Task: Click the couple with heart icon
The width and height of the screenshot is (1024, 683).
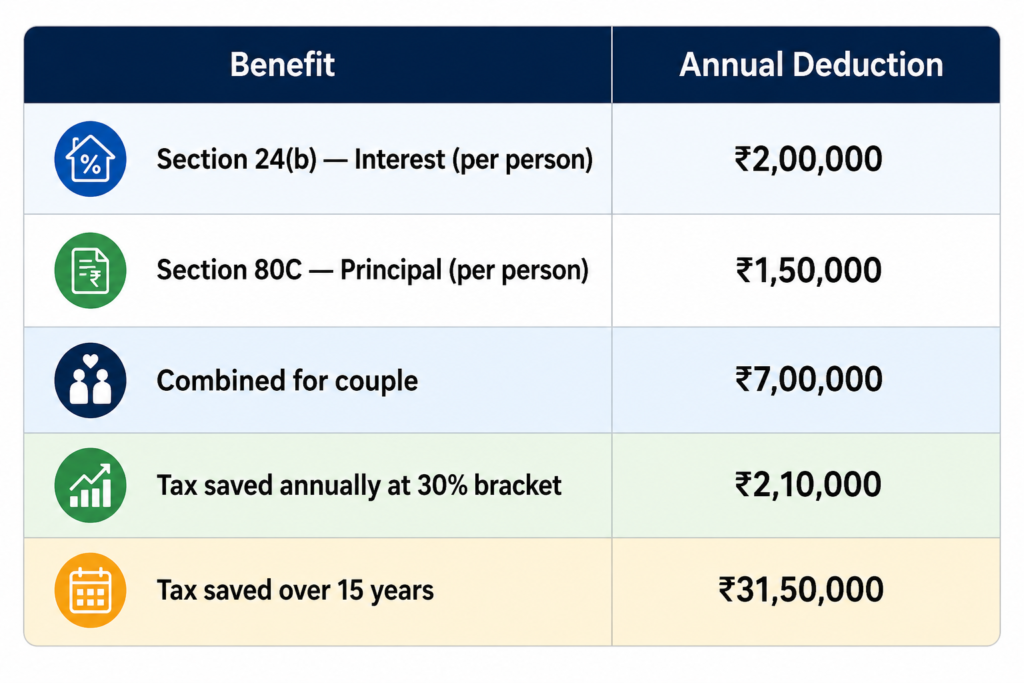Action: pyautogui.click(x=90, y=380)
